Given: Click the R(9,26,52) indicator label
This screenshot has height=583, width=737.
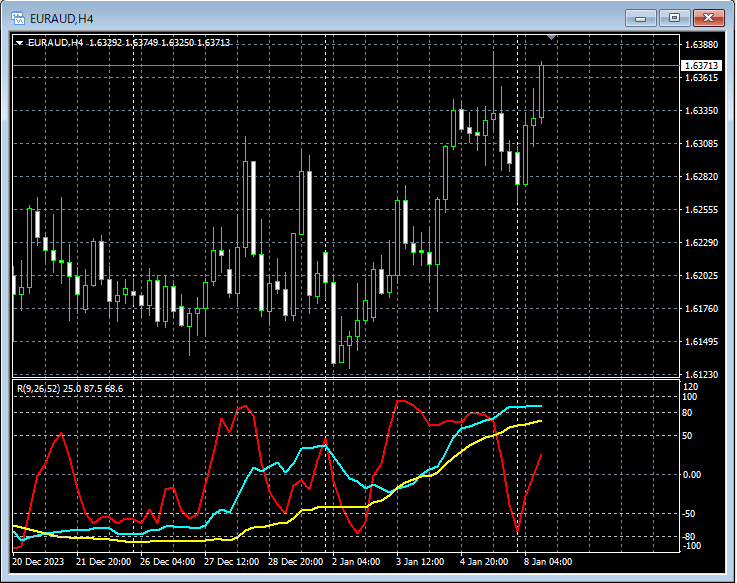Looking at the screenshot, I should click(70, 389).
